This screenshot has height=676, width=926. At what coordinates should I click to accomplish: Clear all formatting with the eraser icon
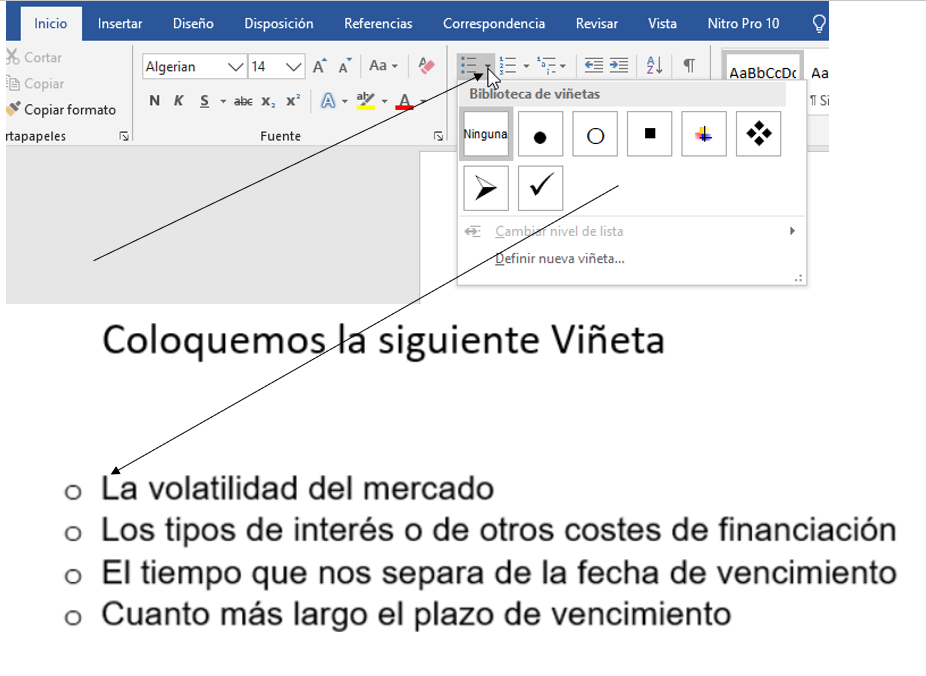[426, 66]
